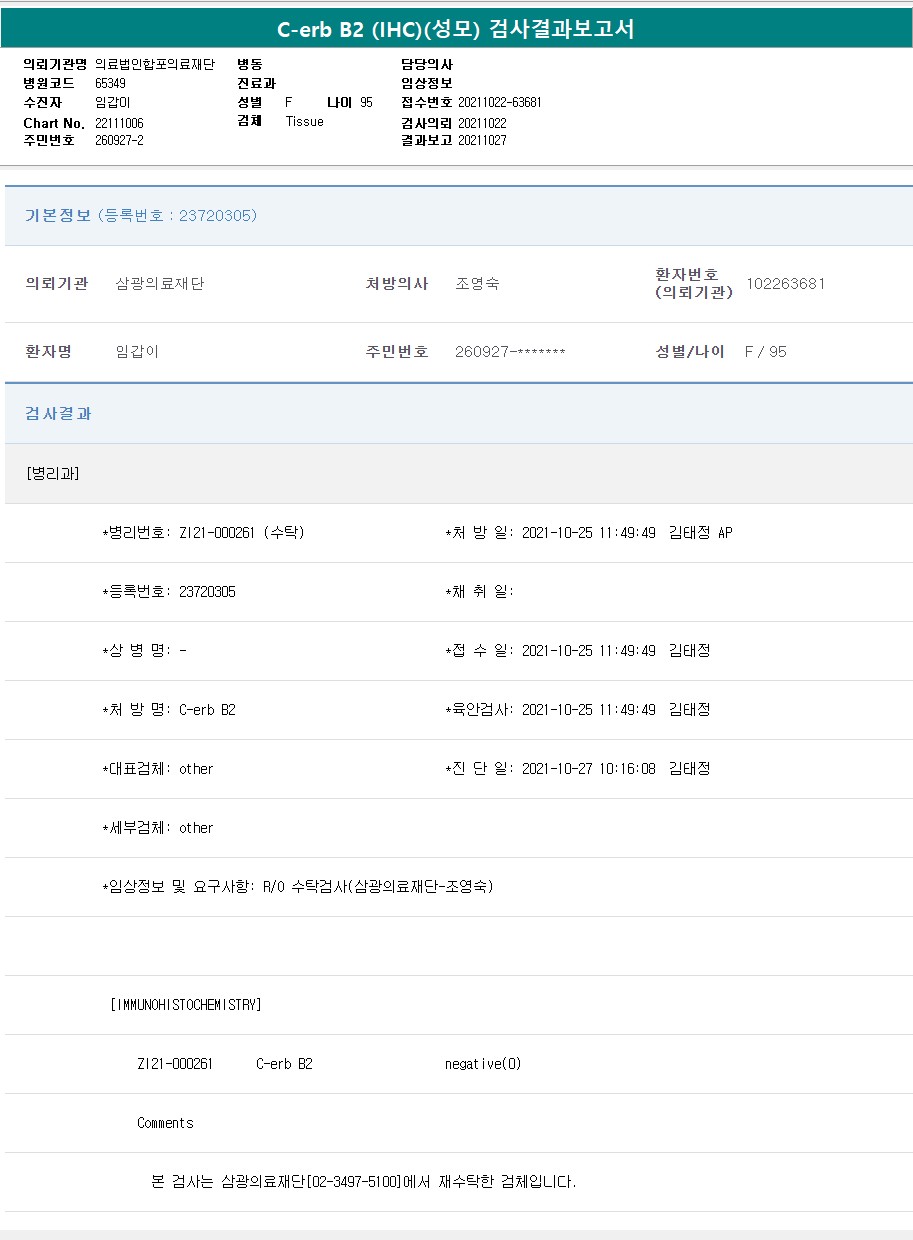The image size is (913, 1240).
Task: Select the [병리과] department label
Action: coord(53,474)
